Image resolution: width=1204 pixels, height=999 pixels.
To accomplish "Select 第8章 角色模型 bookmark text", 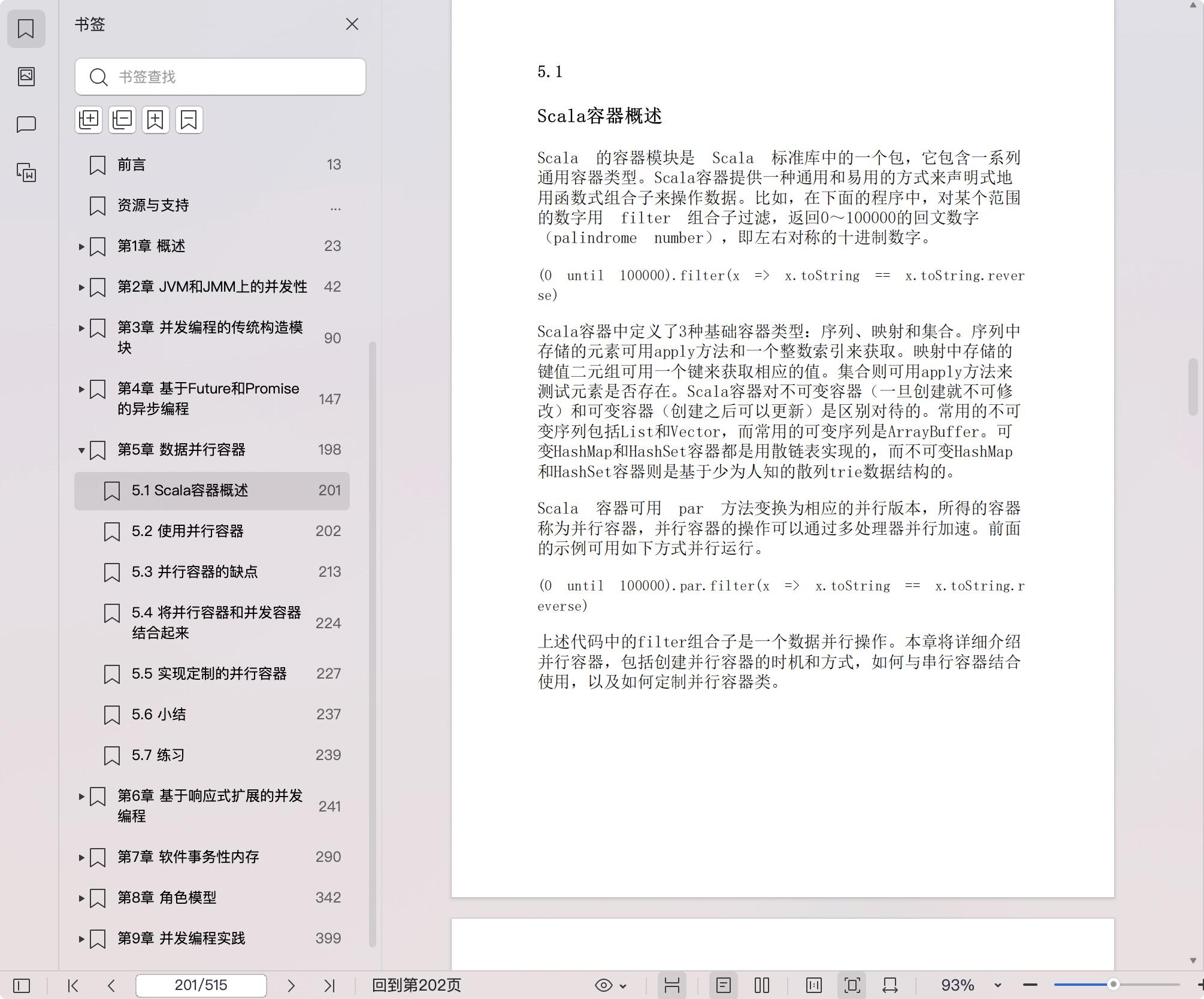I will [x=167, y=898].
